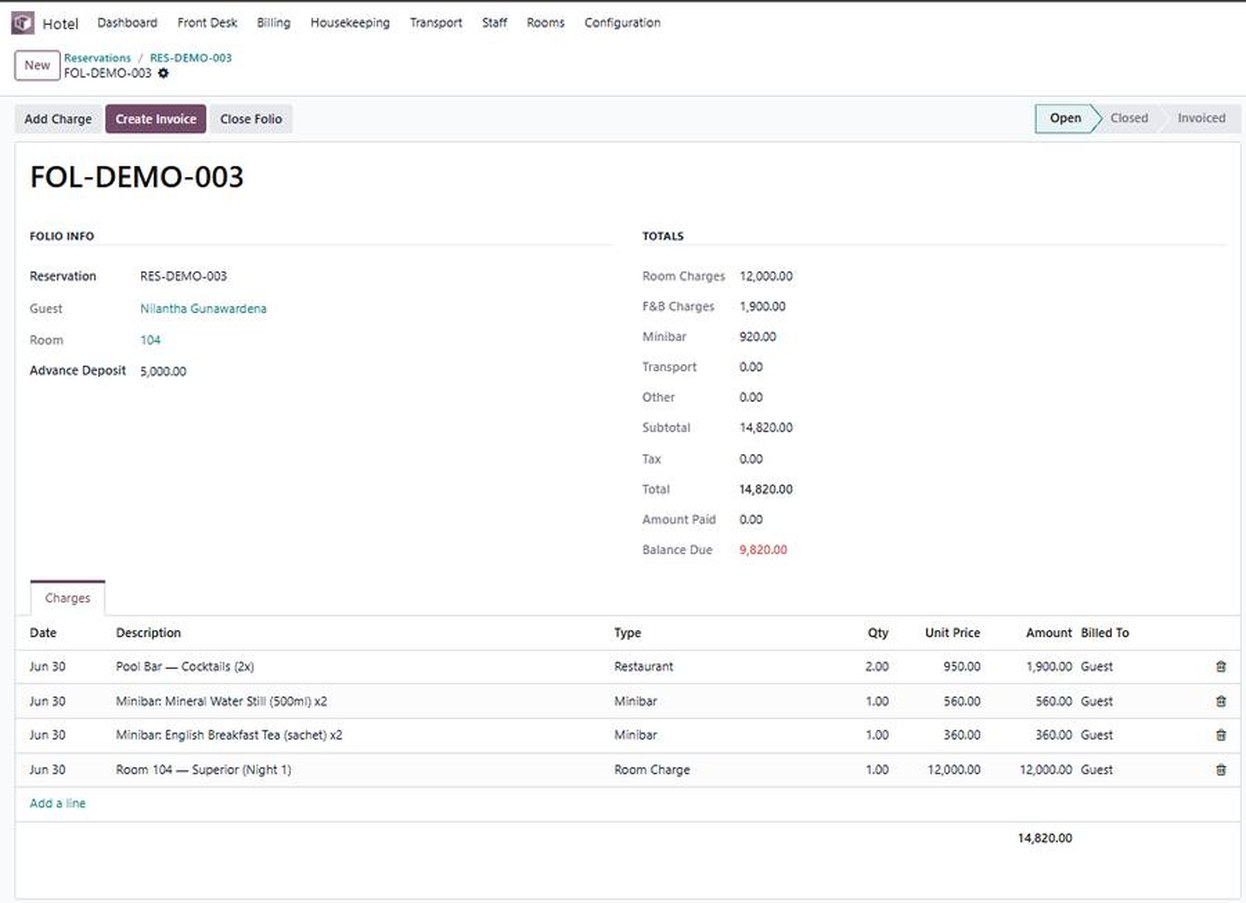Image resolution: width=1246 pixels, height=903 pixels.
Task: Edit the Advance Deposit 5,000.00 field
Action: (x=163, y=371)
